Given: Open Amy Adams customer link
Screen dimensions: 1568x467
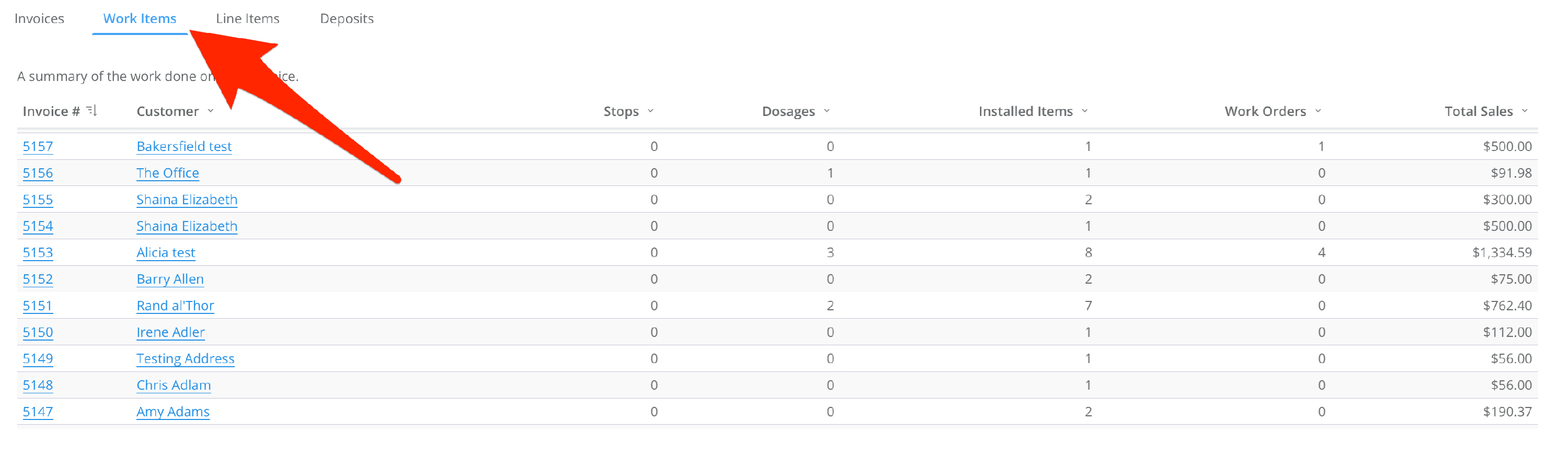Looking at the screenshot, I should (x=173, y=412).
